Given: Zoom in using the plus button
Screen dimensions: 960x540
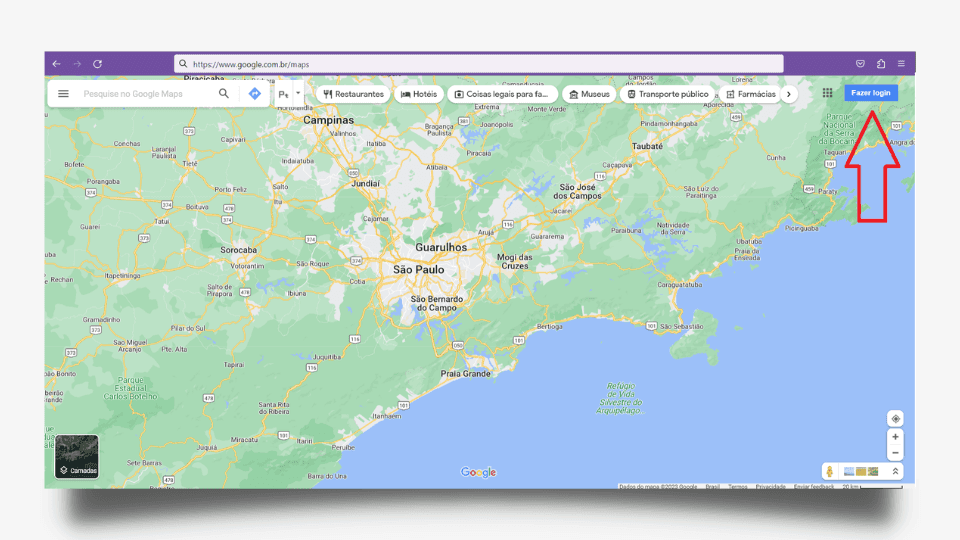Looking at the screenshot, I should [x=895, y=437].
